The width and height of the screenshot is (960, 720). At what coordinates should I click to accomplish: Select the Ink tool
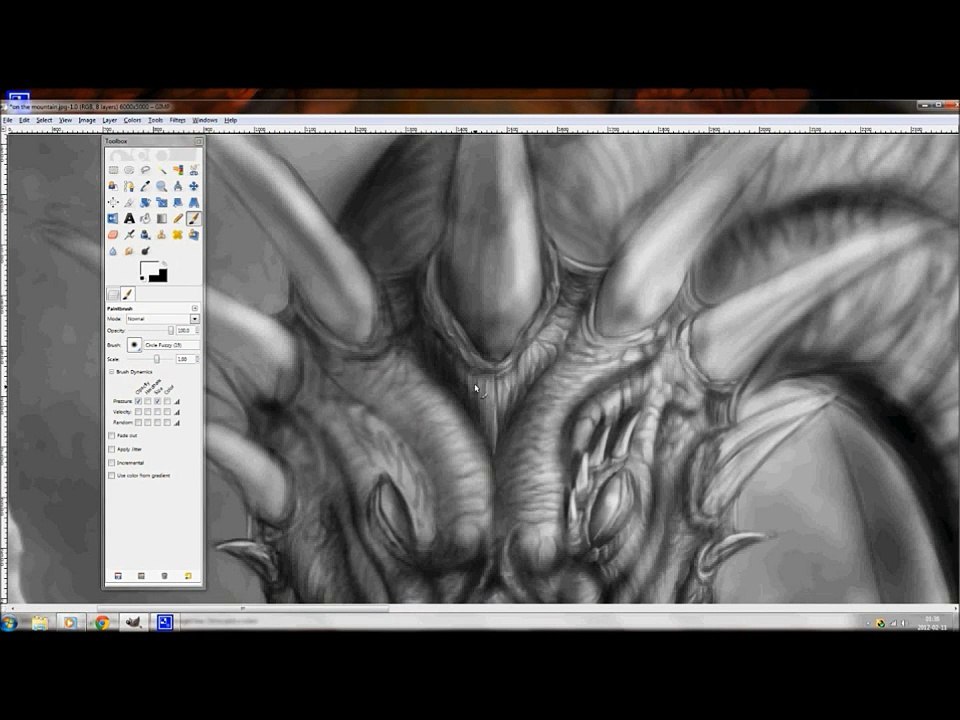(x=145, y=234)
